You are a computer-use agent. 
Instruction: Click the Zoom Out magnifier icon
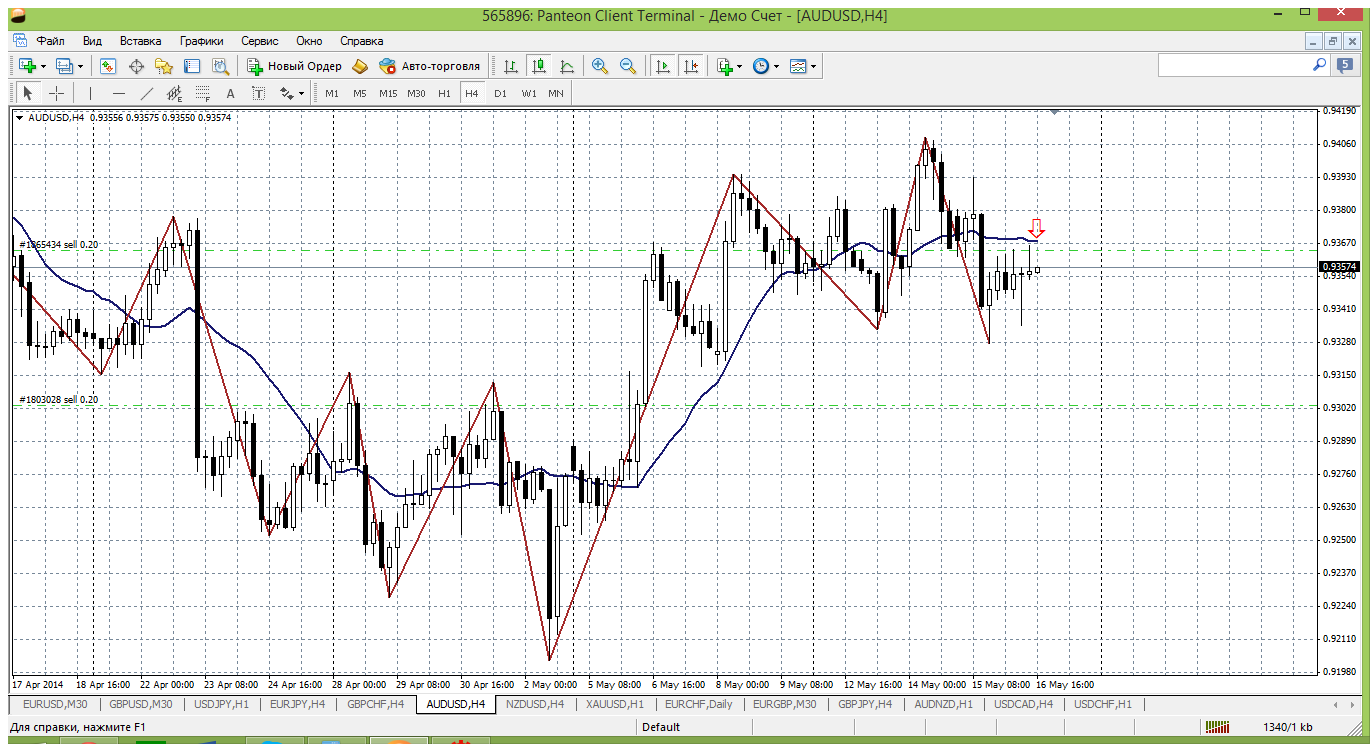[628, 66]
